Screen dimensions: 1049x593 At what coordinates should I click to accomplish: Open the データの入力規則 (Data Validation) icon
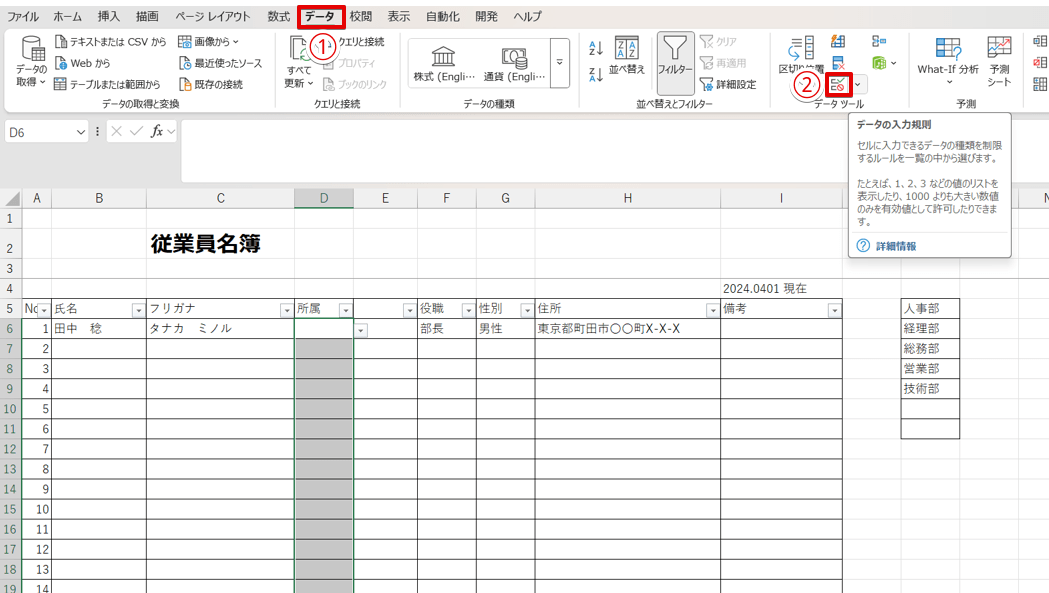click(838, 84)
